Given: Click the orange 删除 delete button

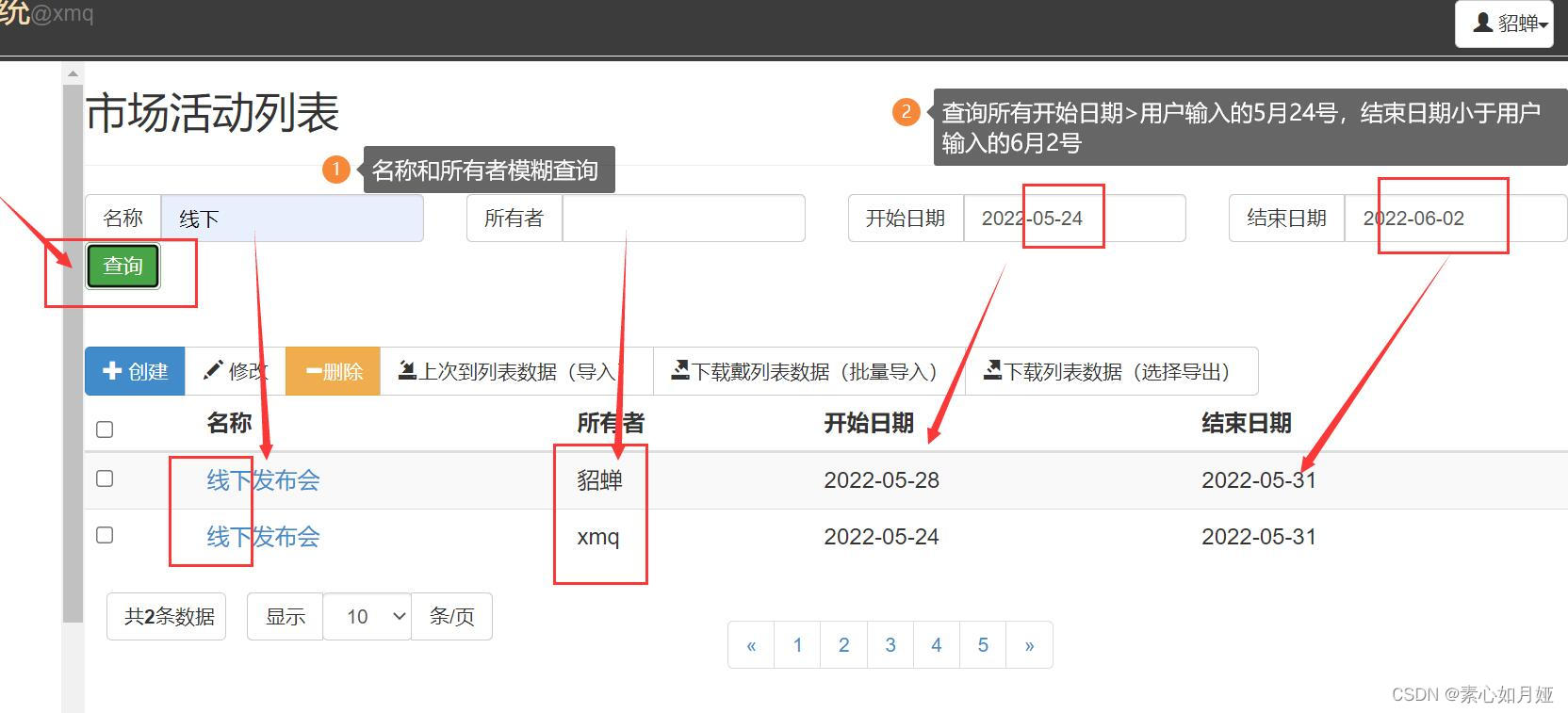Looking at the screenshot, I should [x=333, y=371].
